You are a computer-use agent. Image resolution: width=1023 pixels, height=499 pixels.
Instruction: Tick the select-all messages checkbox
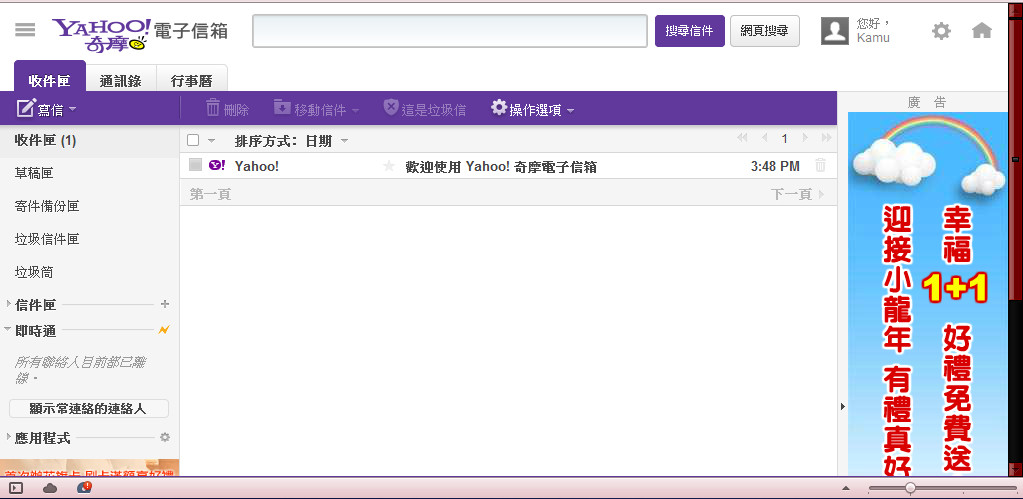tap(192, 140)
